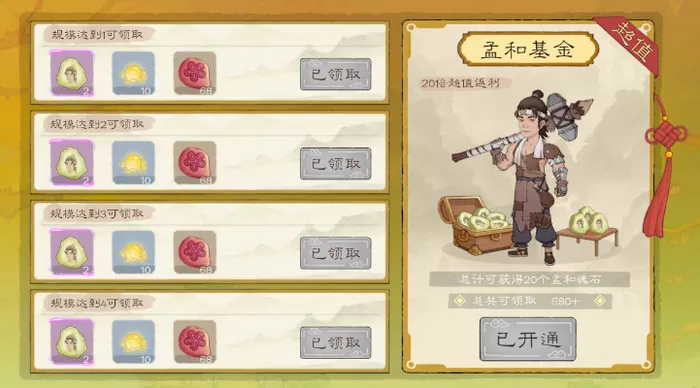Viewport: 700px width, 388px height.
Task: Tap the soul stone icon in 规模达到2 row
Action: (72, 163)
